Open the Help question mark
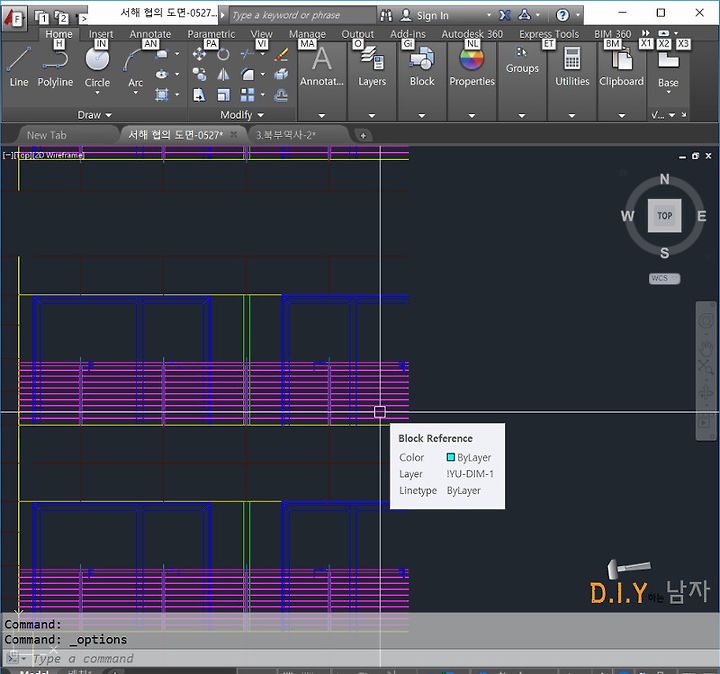The height and width of the screenshot is (674, 720). tap(562, 15)
